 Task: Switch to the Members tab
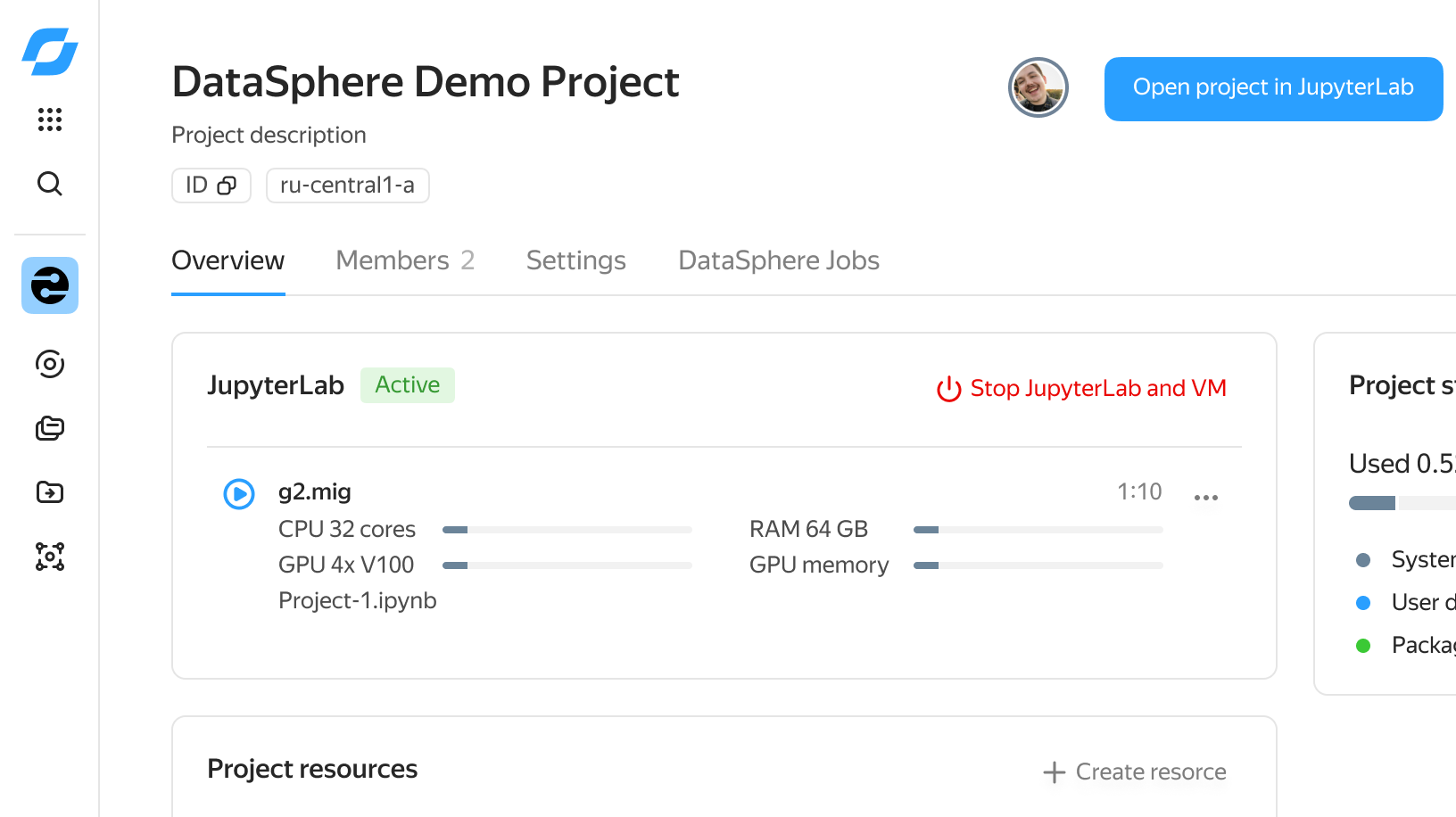pos(405,260)
